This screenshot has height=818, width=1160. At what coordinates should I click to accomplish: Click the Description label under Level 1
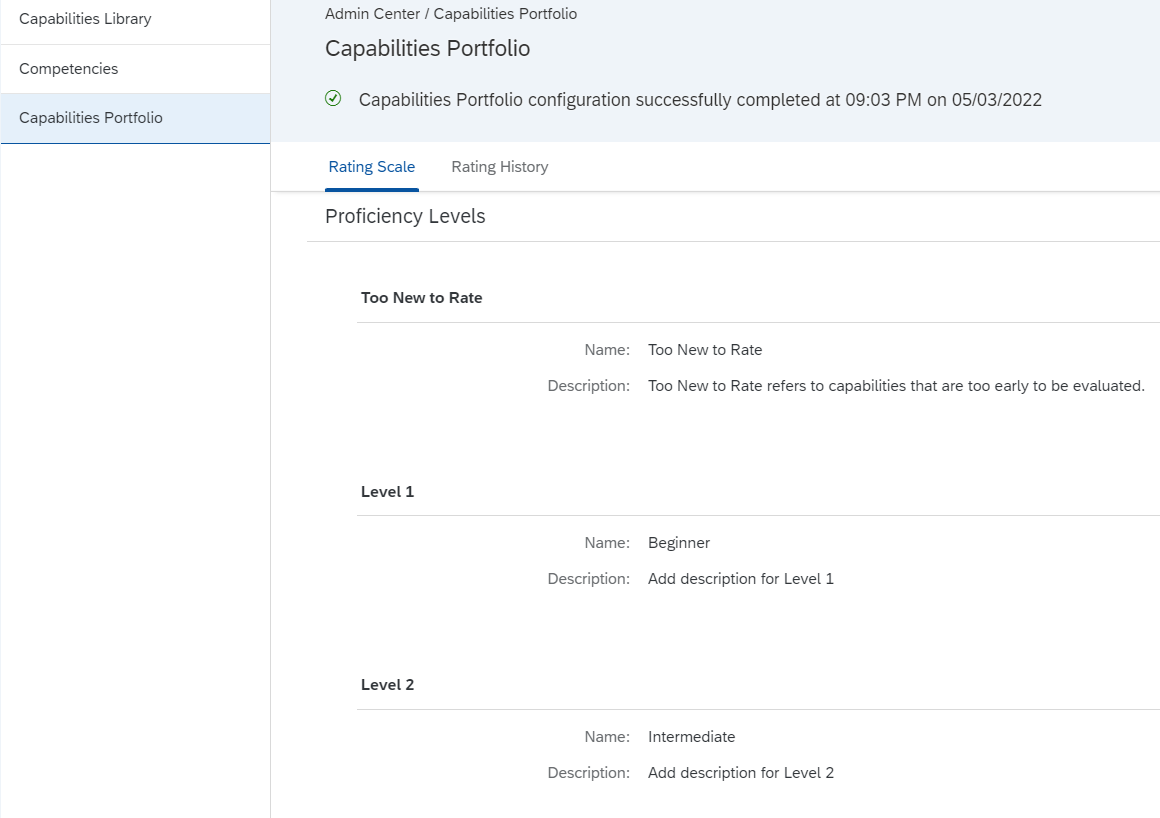coord(589,579)
